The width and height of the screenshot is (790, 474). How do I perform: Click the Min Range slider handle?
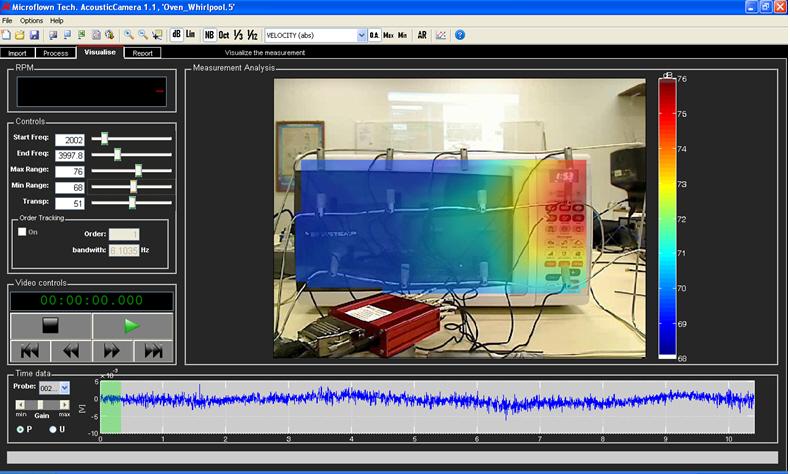pos(134,186)
